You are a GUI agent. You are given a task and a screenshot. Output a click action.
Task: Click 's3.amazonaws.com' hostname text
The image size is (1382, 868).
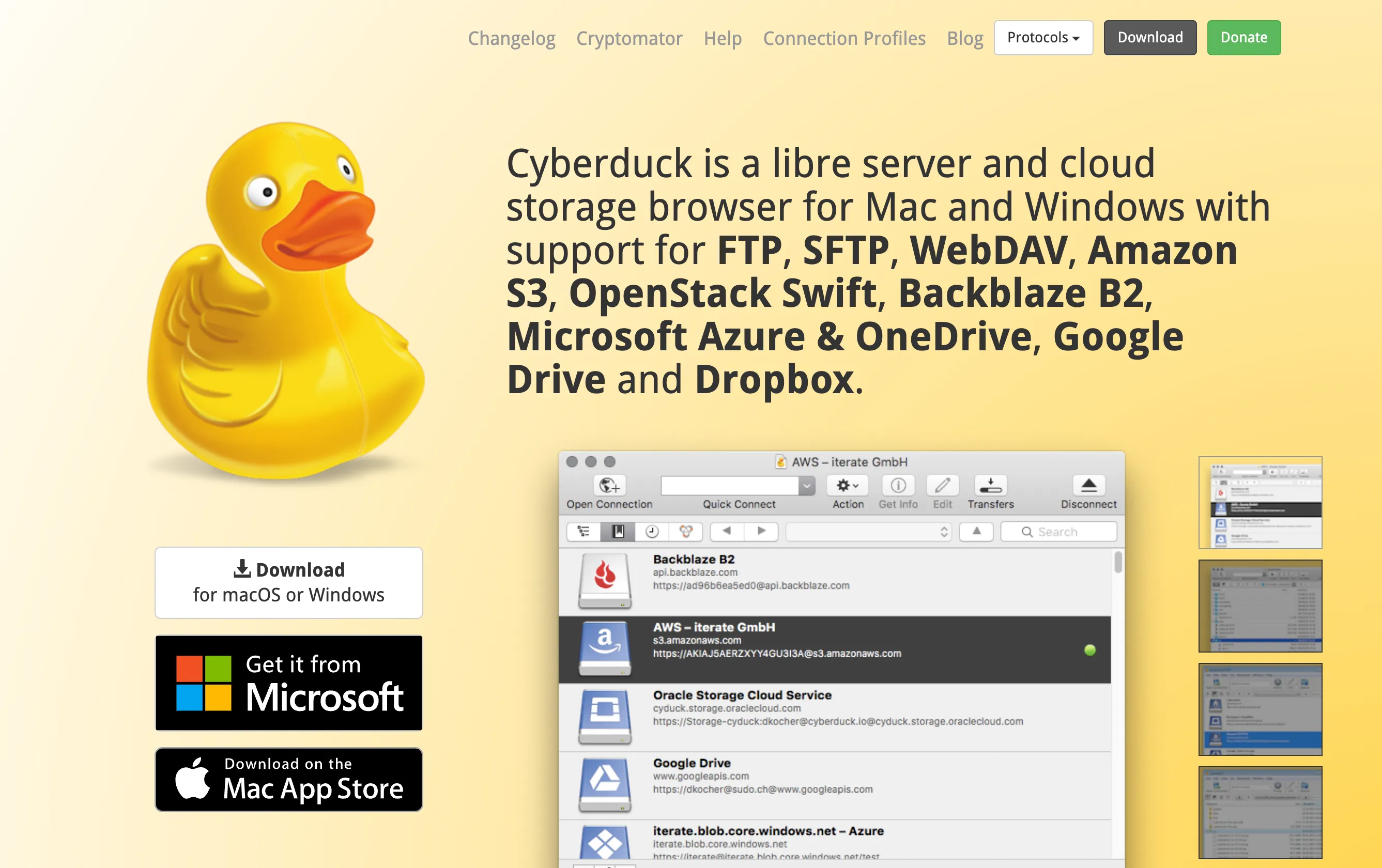coord(696,640)
